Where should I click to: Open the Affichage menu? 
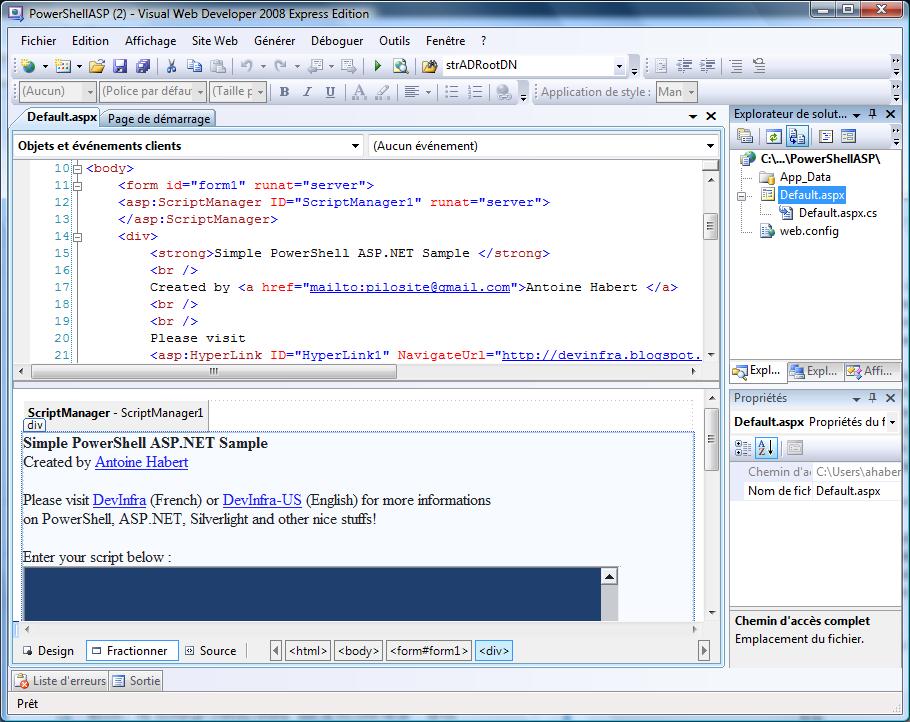click(x=150, y=41)
